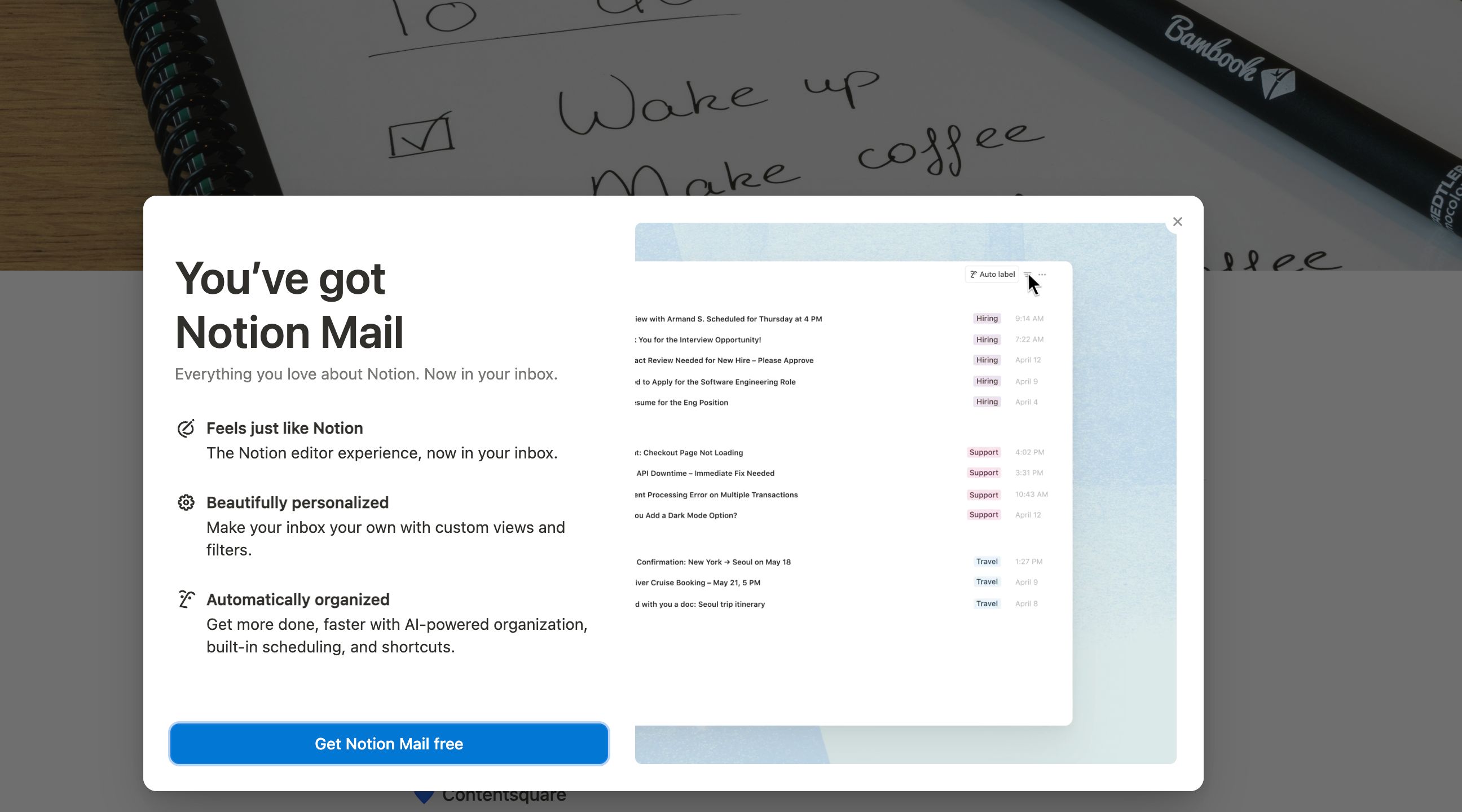1462x812 pixels.
Task: Select email 'Scheduled for Thursday at 4 PM'
Action: coord(729,319)
